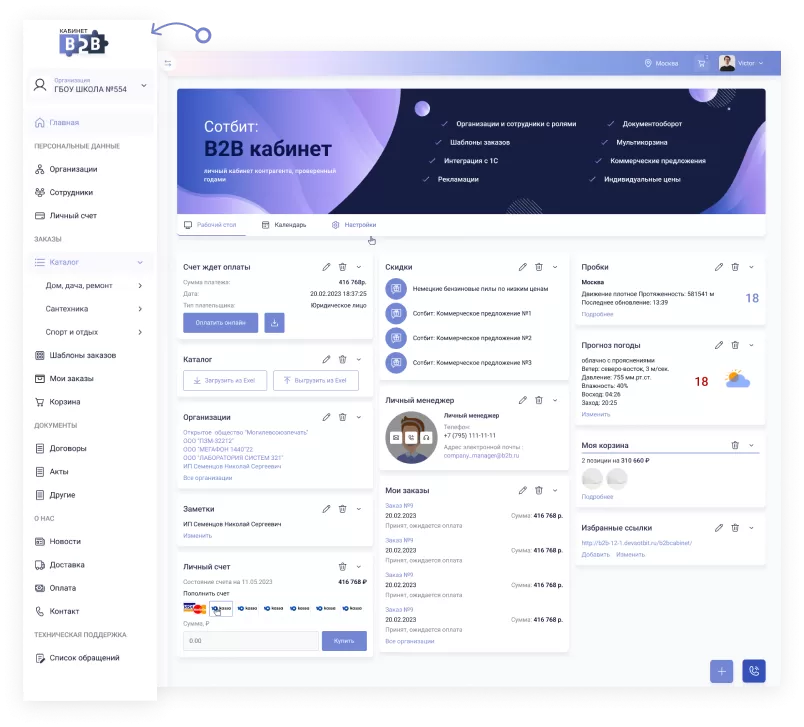Collapse the Мои заказы widget with its chevron
This screenshot has height=727, width=804.
554,490
